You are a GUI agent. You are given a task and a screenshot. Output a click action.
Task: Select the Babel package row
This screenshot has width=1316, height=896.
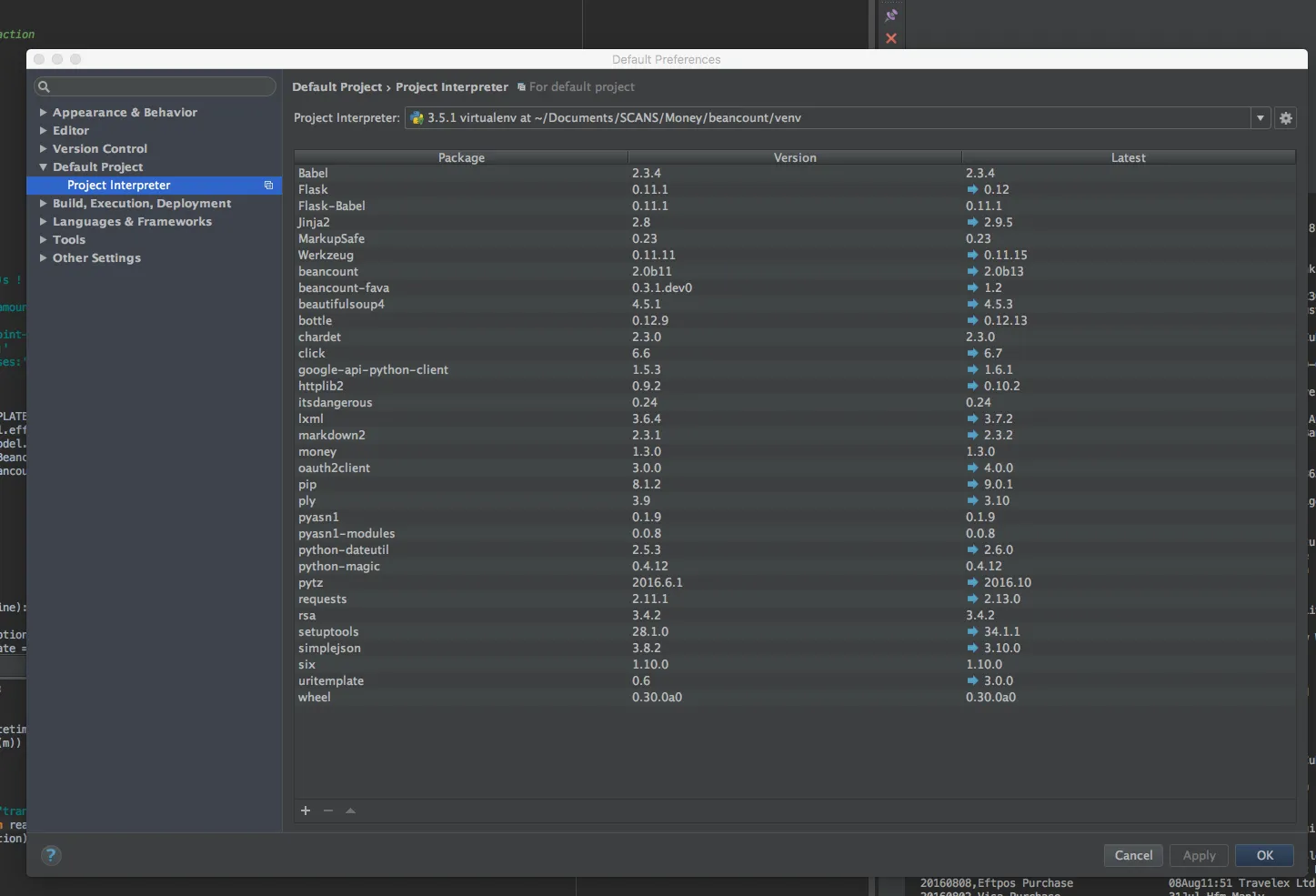[x=795, y=173]
